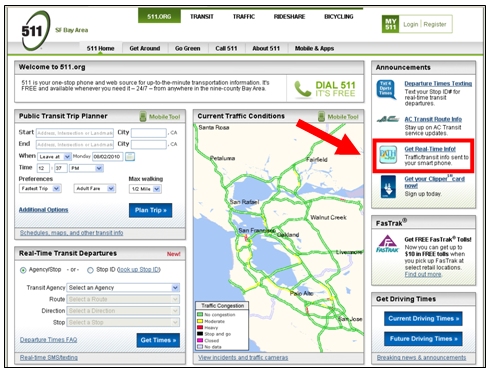
Task: Open Schedules, maps, and other transit info link
Action: tap(71, 233)
